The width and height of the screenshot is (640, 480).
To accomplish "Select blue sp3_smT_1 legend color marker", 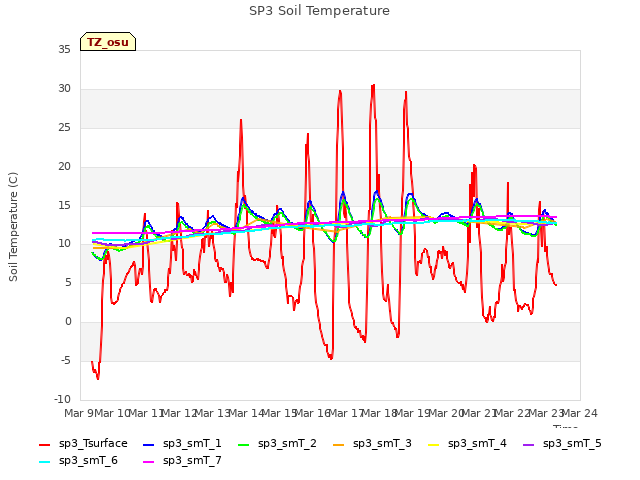I will [149, 444].
